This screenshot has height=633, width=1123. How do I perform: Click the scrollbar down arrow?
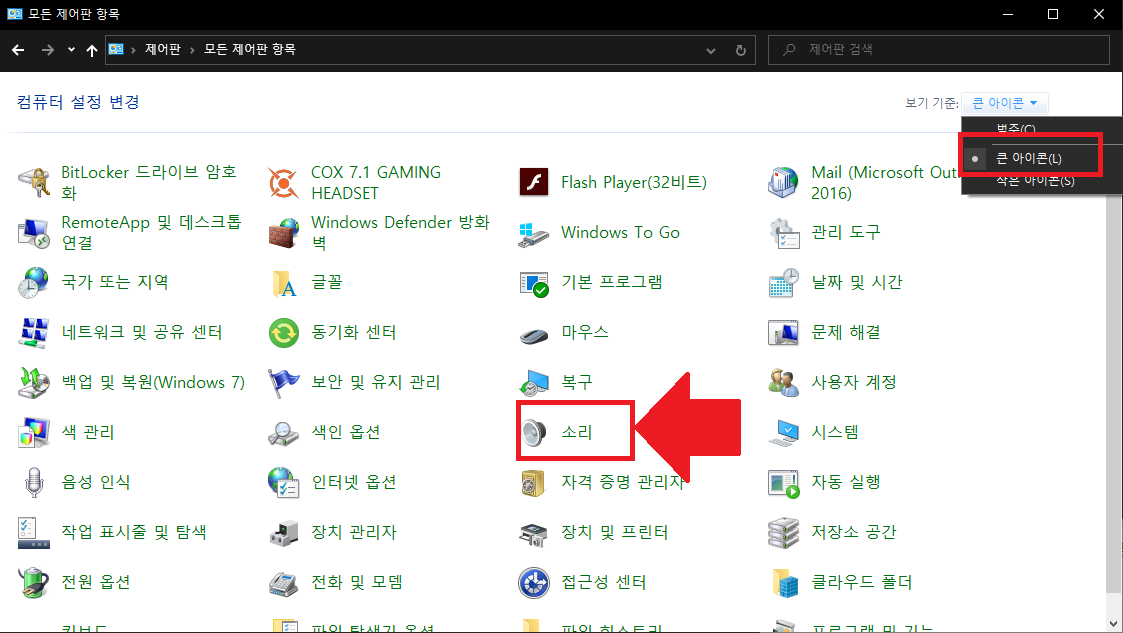(1114, 624)
